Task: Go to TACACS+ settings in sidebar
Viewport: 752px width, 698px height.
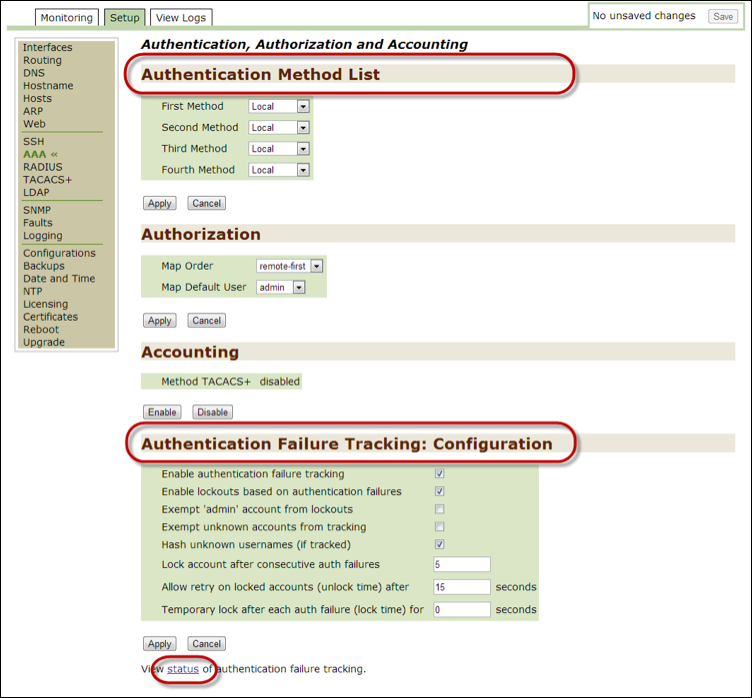Action: point(47,180)
